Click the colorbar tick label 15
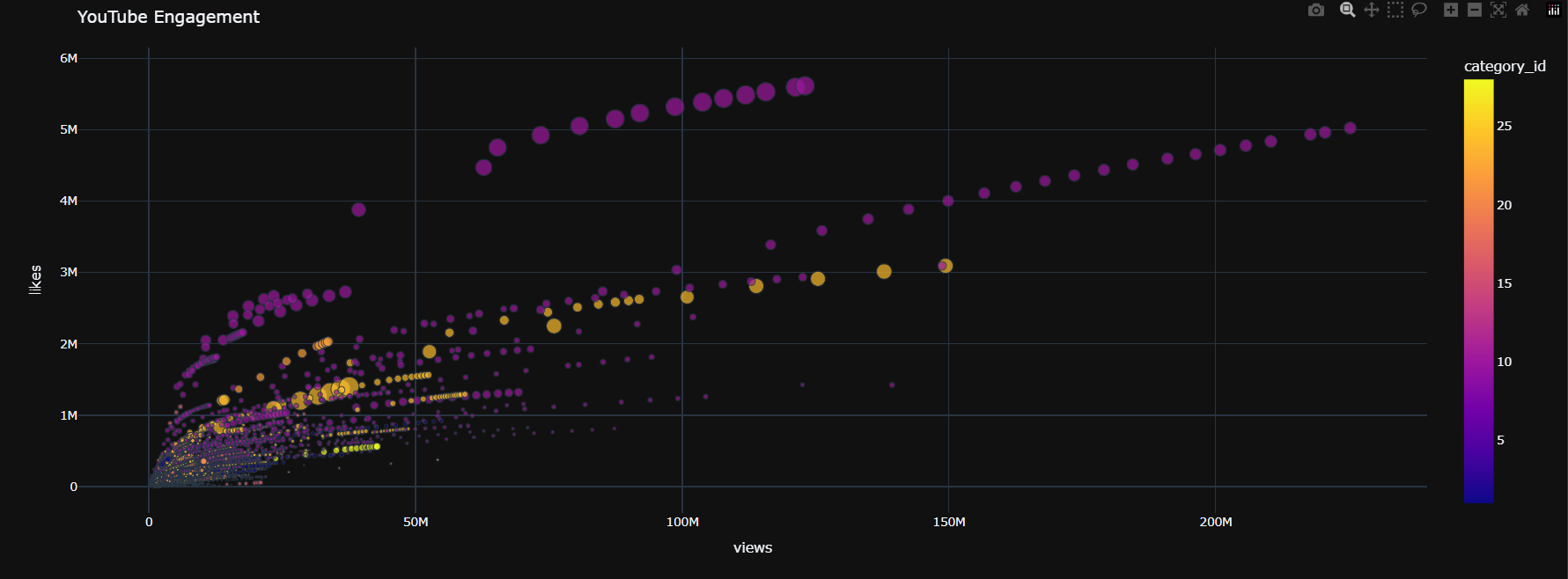This screenshot has width=1568, height=579. 1505,283
